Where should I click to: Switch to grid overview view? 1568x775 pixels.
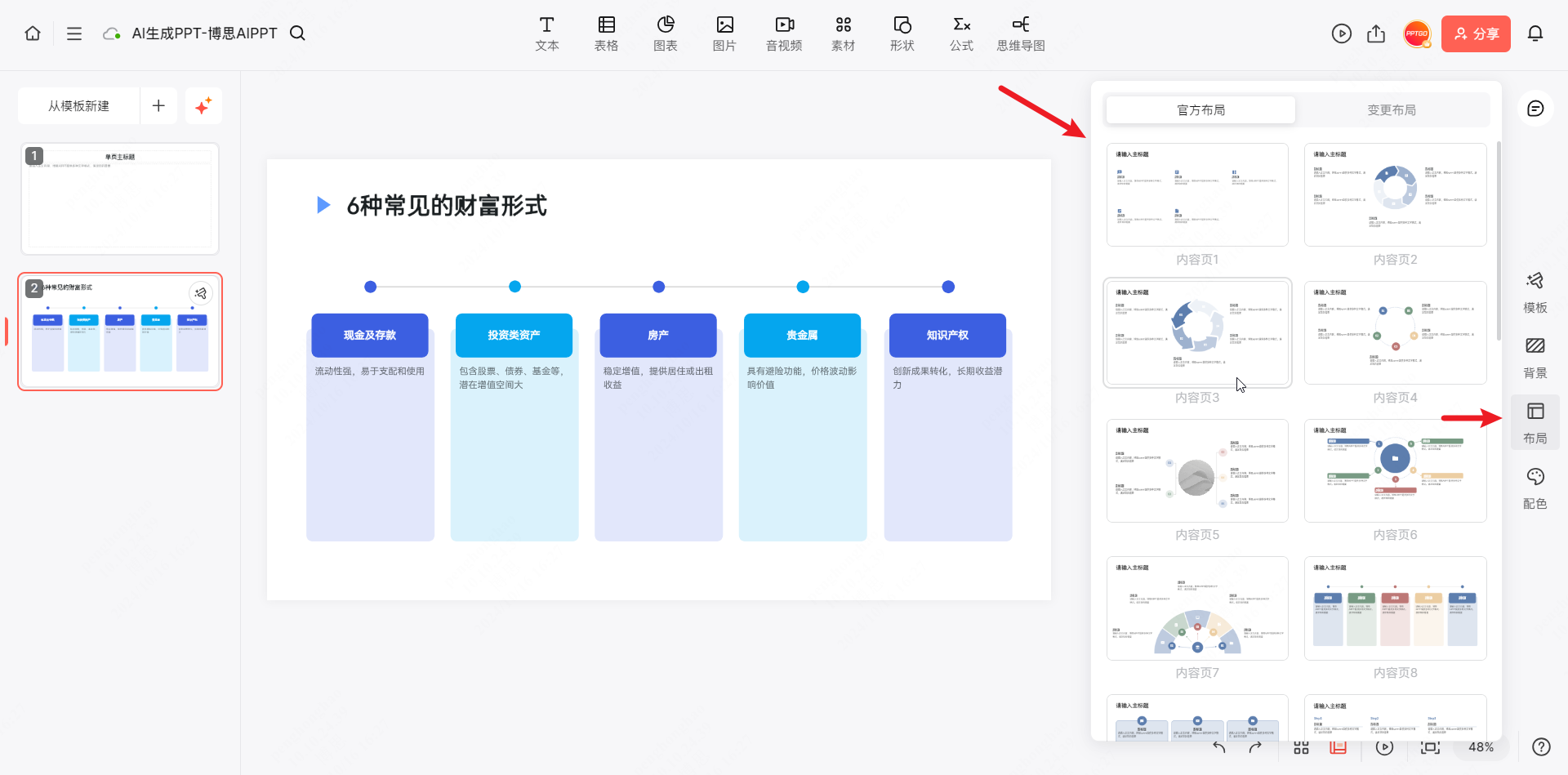[x=1302, y=747]
